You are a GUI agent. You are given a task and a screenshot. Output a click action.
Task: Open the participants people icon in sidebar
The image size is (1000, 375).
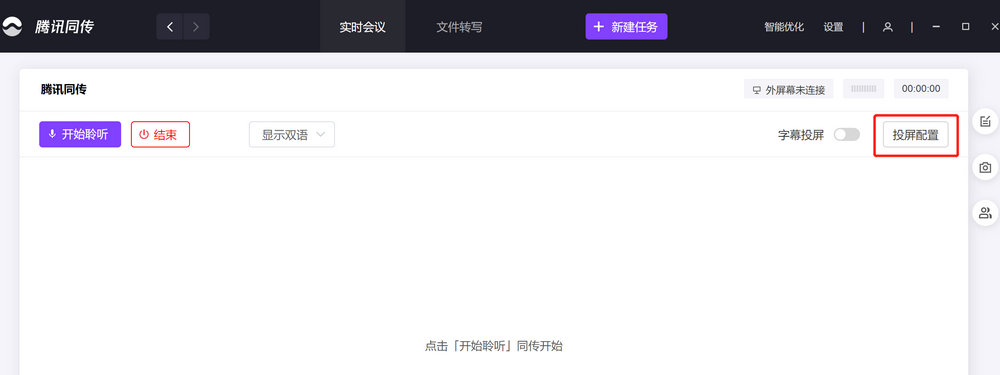985,213
